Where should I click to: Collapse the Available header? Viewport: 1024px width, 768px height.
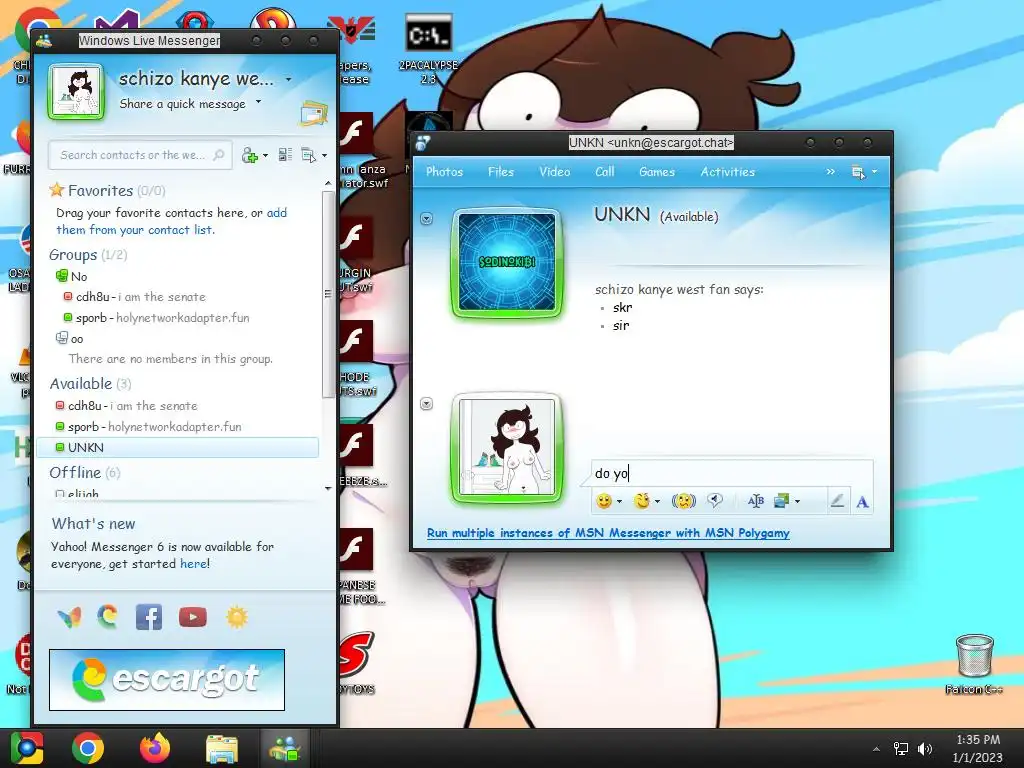[x=90, y=383]
